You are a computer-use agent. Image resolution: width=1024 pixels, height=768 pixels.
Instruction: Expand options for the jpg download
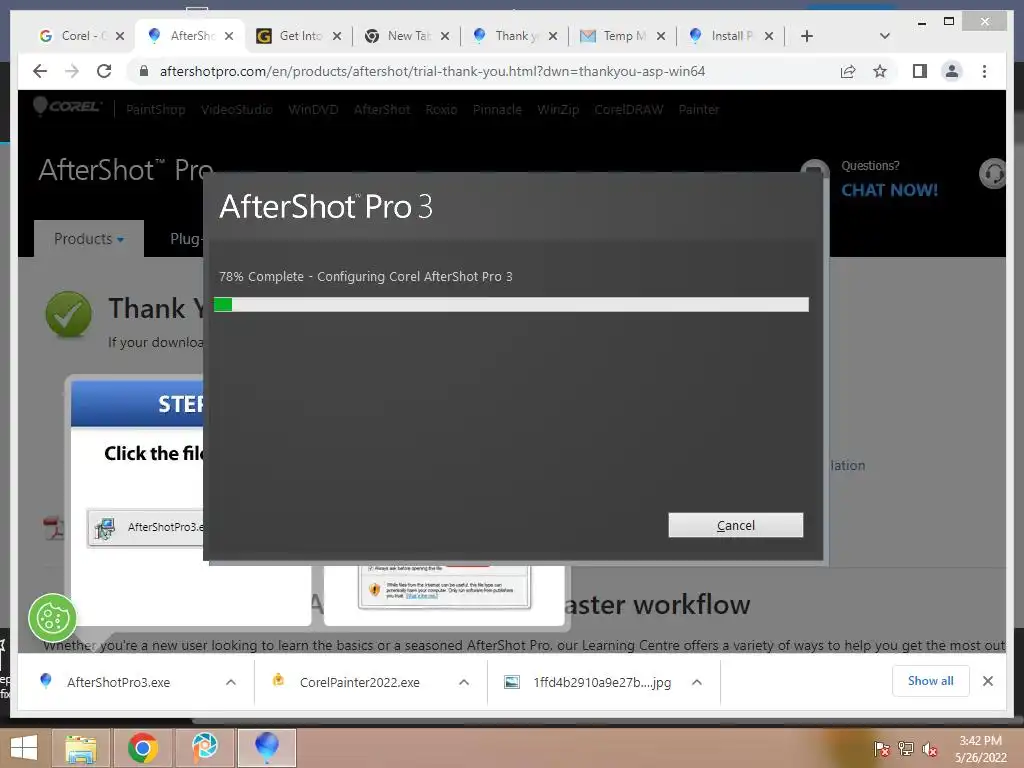(x=697, y=682)
